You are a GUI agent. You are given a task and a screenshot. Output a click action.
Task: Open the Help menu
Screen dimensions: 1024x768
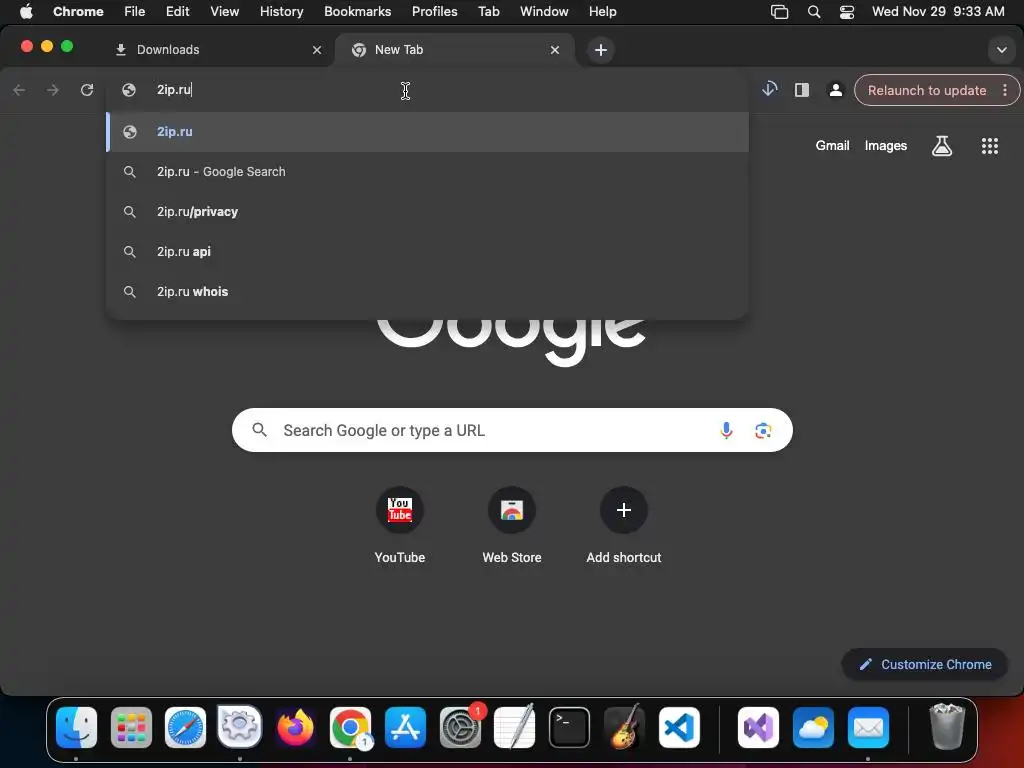coord(602,11)
